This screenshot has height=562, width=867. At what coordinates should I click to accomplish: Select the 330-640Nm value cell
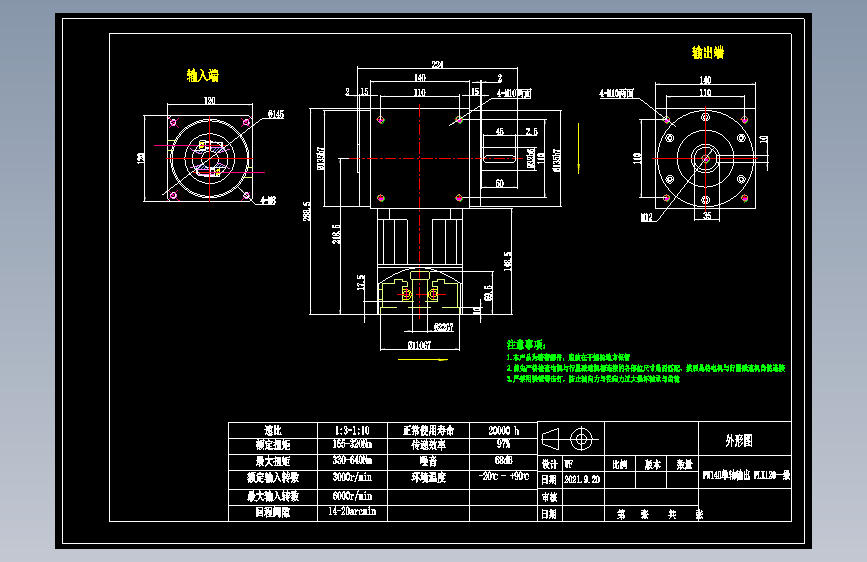click(x=352, y=461)
